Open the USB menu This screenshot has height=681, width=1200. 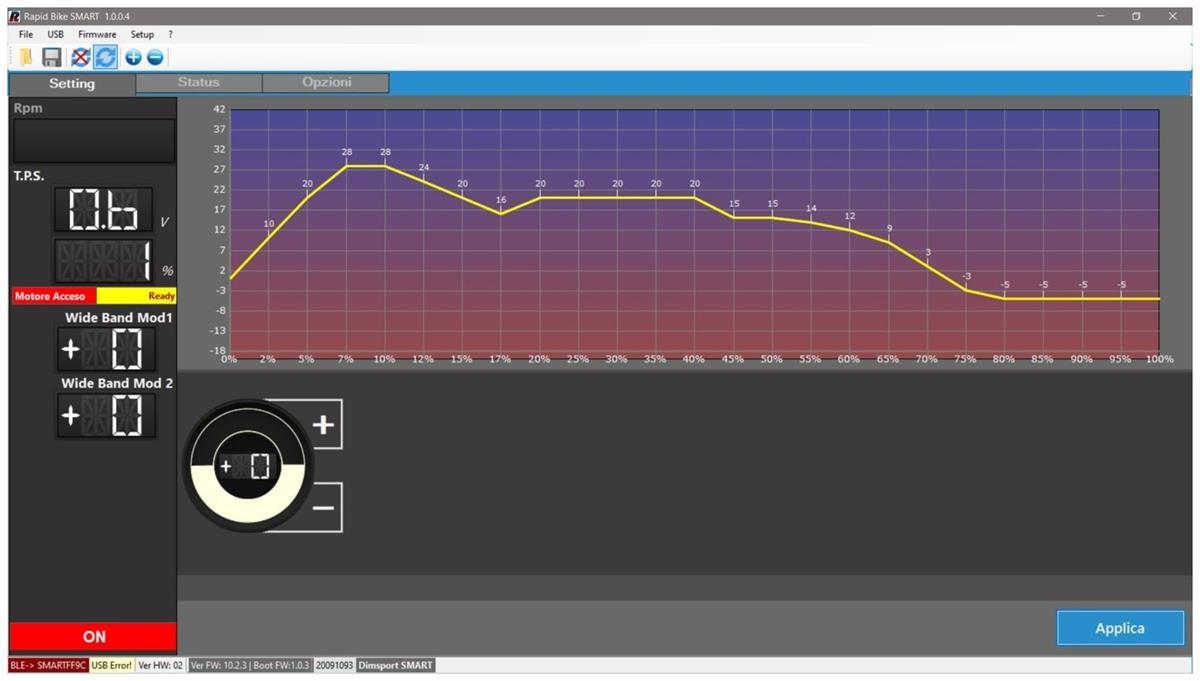[x=56, y=34]
